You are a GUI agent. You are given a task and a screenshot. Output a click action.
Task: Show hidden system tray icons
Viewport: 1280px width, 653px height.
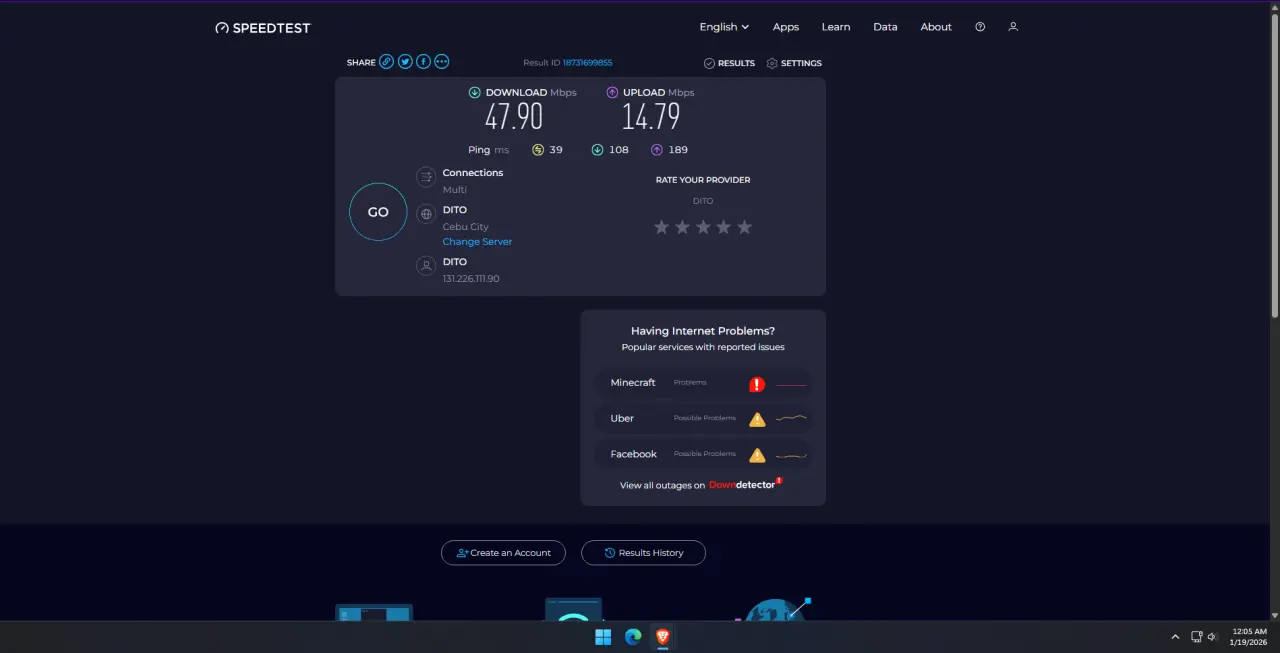[1175, 637]
